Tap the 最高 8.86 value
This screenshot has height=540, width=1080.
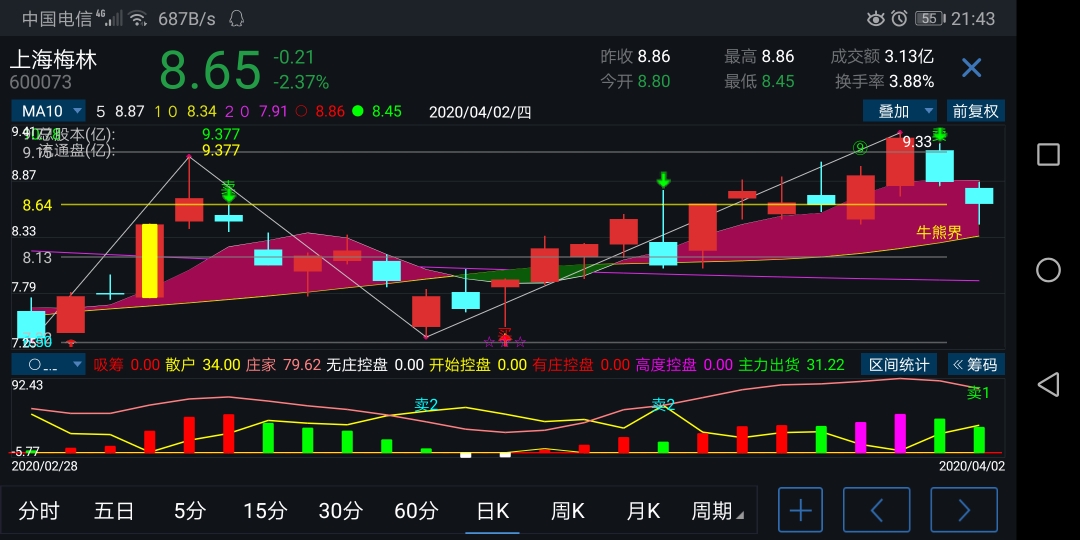[x=759, y=56]
